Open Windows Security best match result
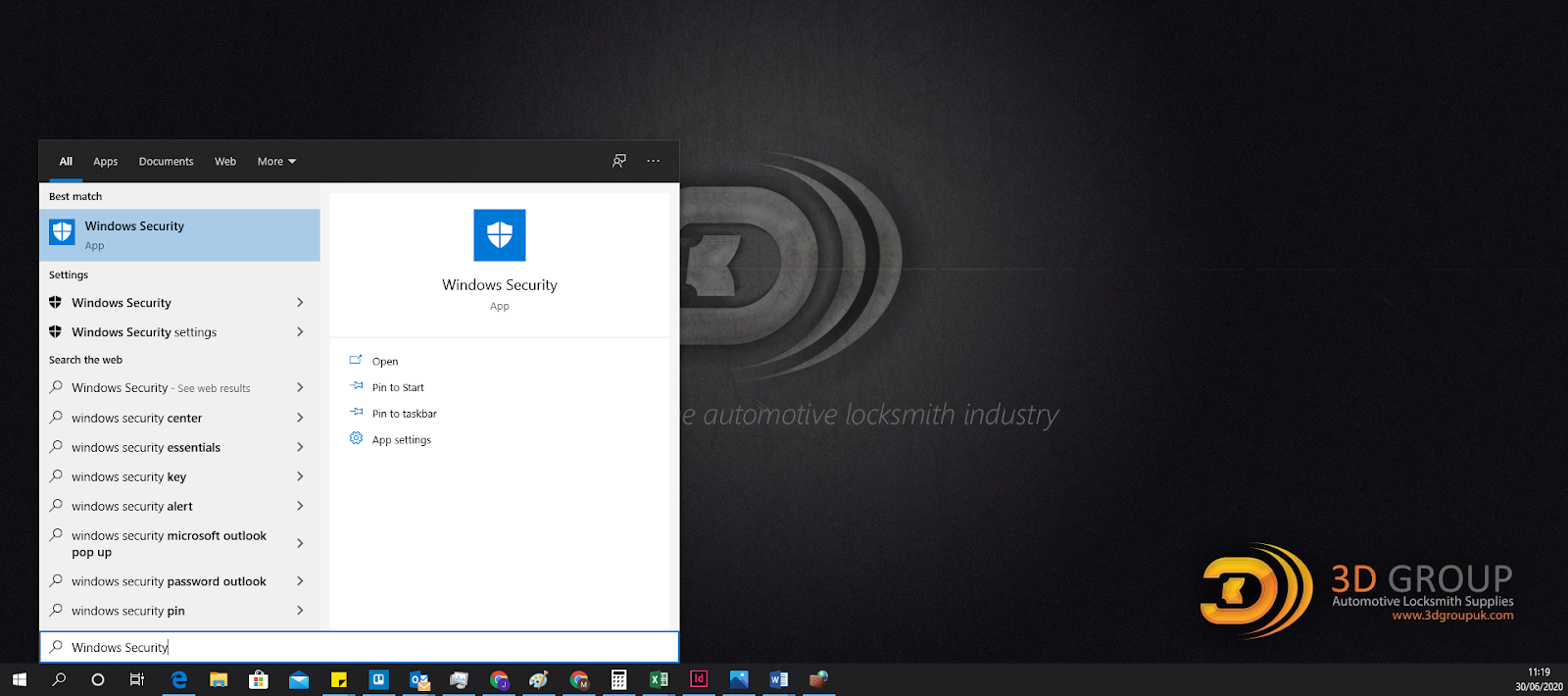The height and width of the screenshot is (696, 1568). pos(179,235)
